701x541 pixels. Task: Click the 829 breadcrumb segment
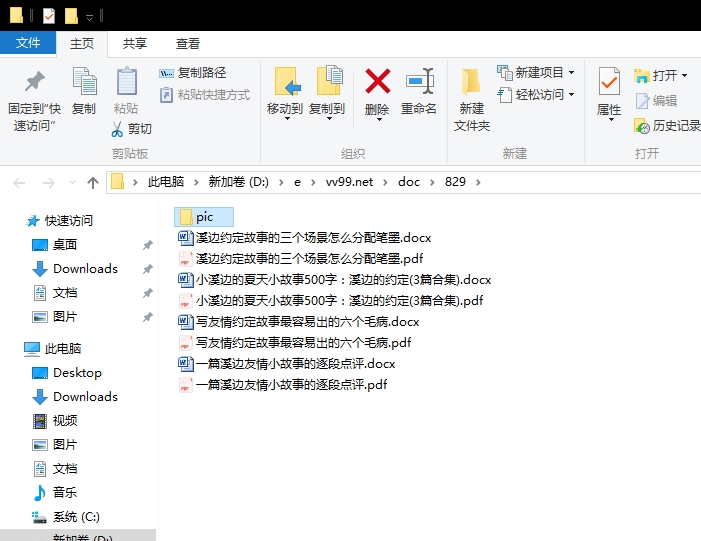(x=455, y=182)
